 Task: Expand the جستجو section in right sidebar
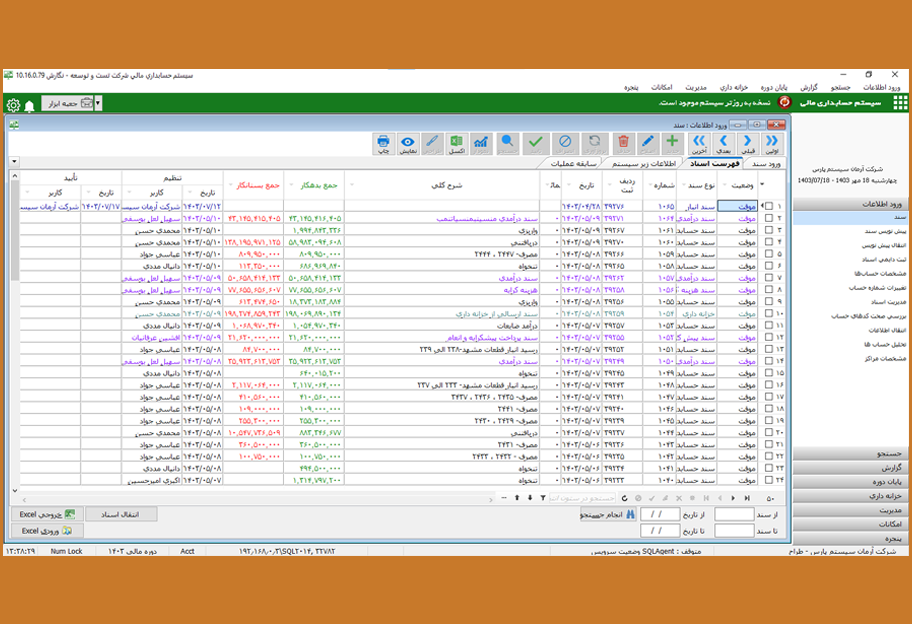pos(850,454)
